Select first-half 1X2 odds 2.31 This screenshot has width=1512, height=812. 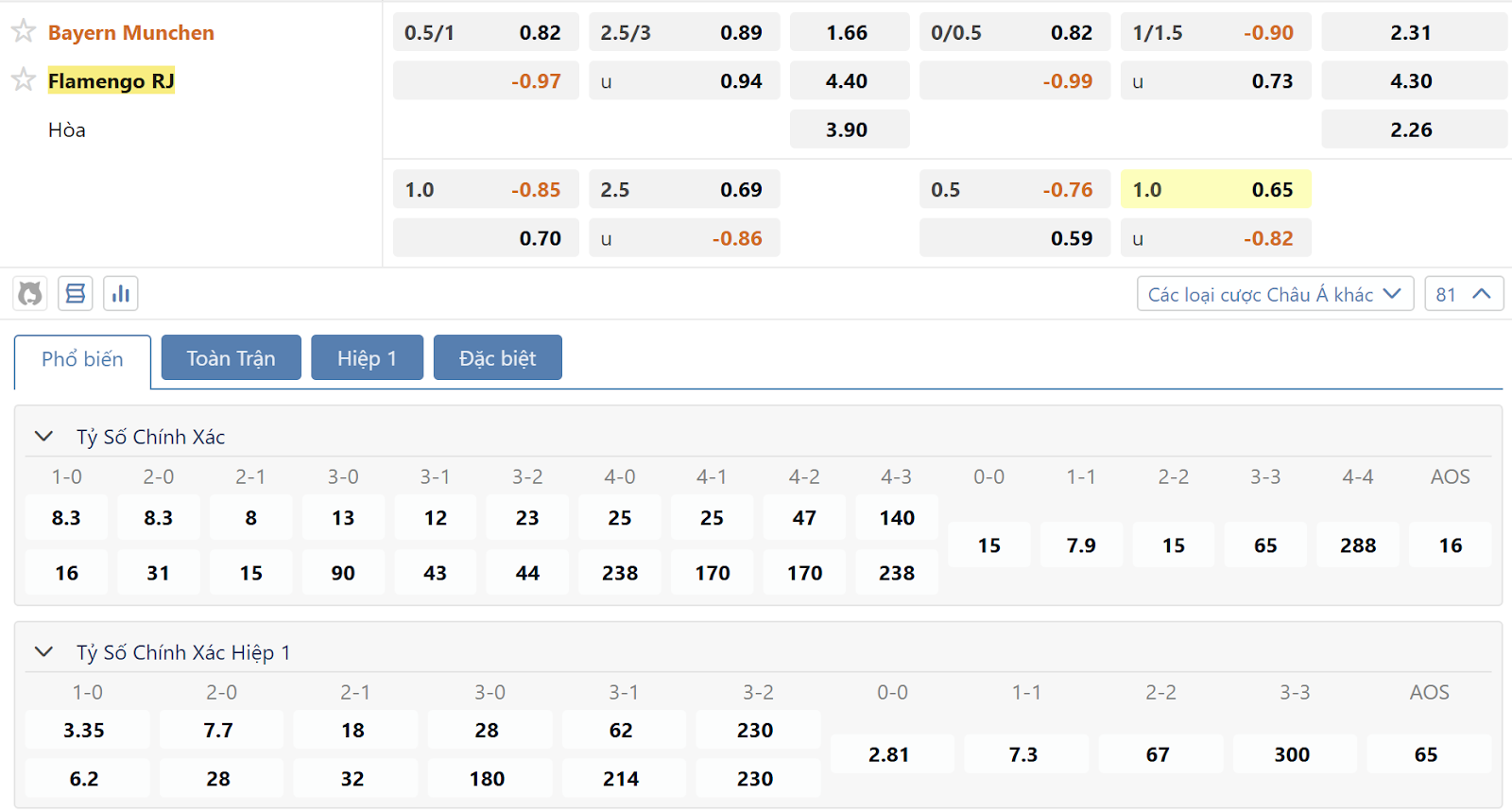point(1414,32)
